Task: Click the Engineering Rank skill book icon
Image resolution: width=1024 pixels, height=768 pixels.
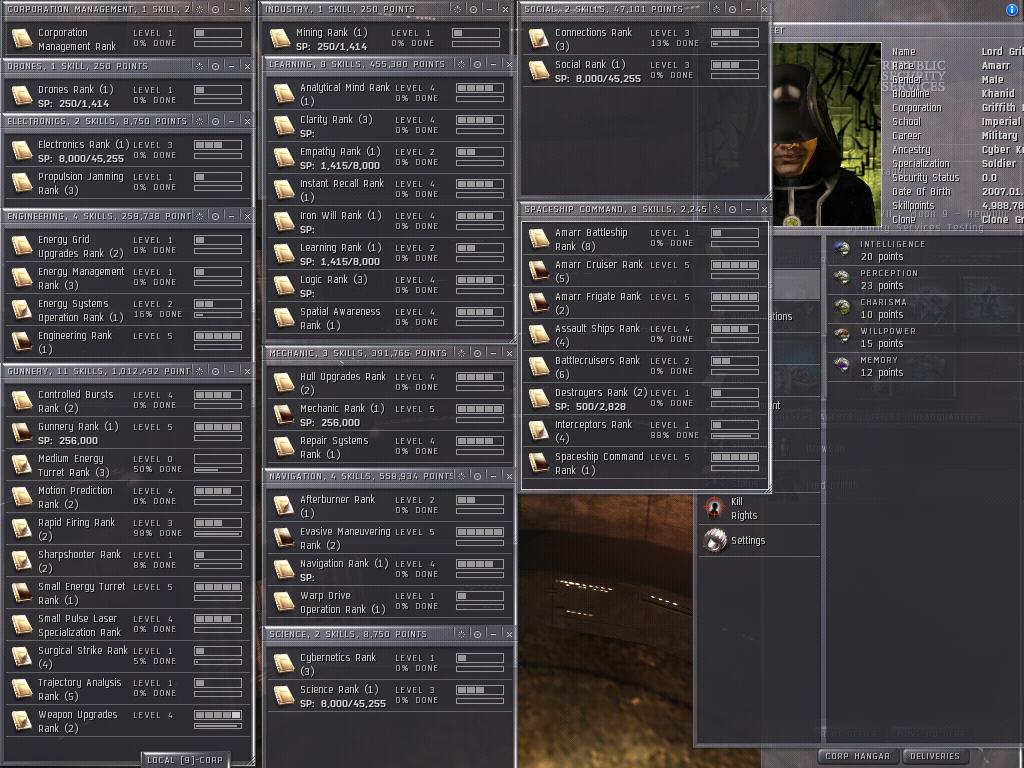Action: pyautogui.click(x=21, y=341)
